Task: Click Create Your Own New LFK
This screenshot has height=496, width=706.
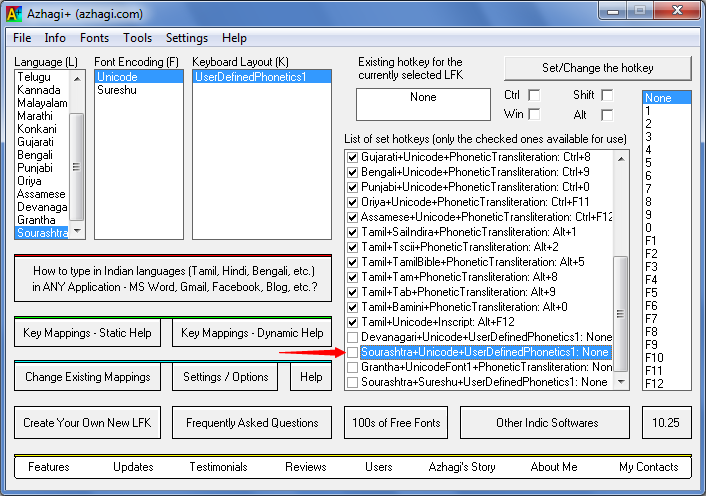Action: pyautogui.click(x=87, y=423)
